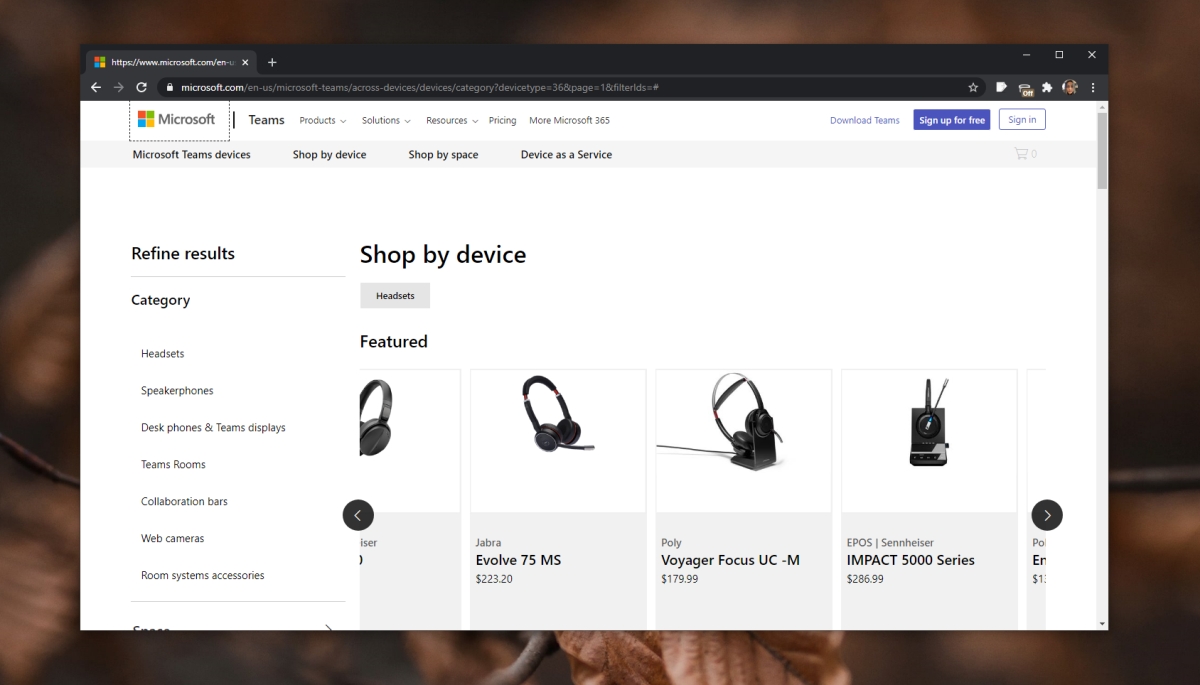
Task: Show next featured devices in carousel
Action: (1047, 515)
